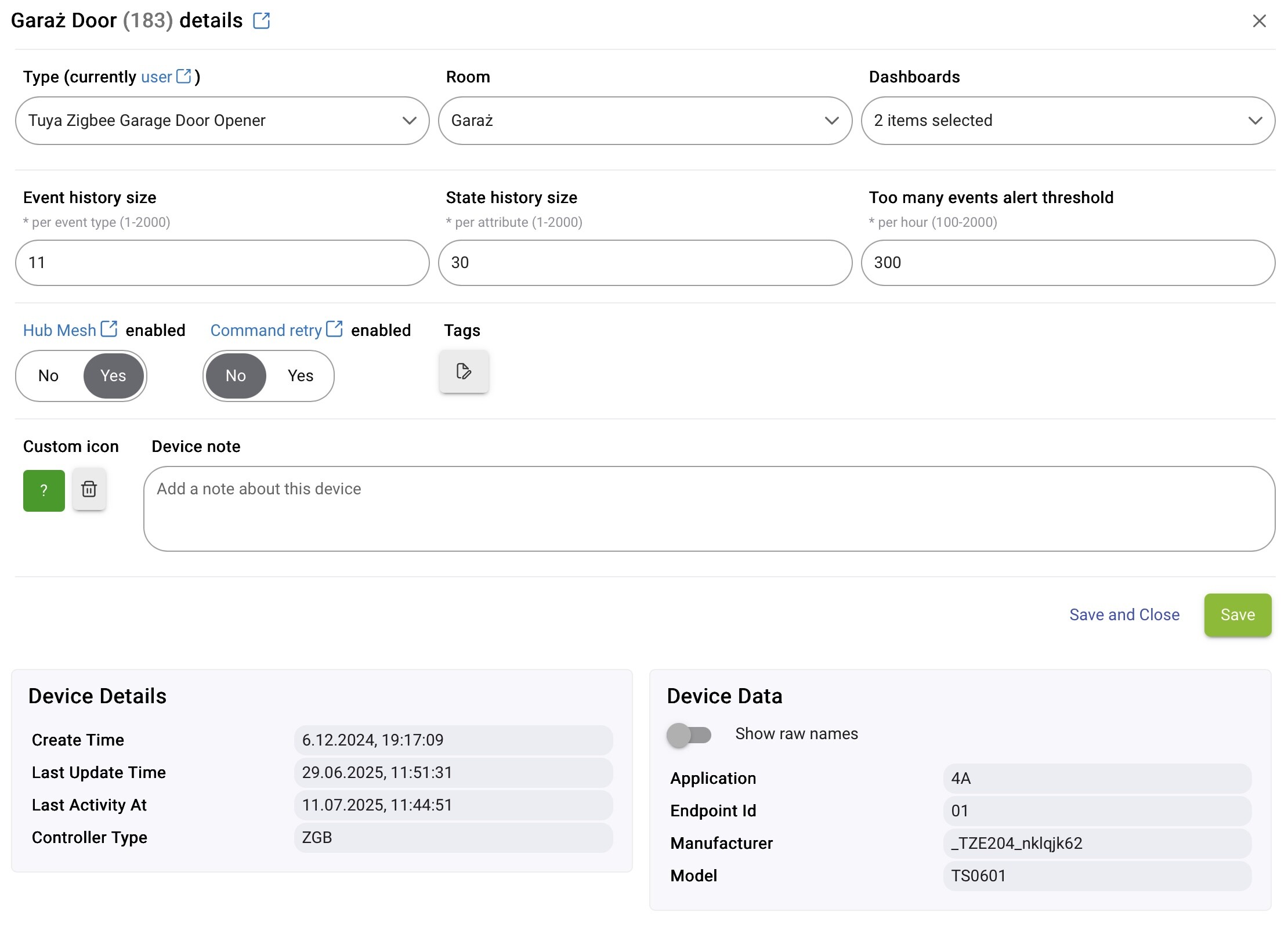Close the details dialog with X
The height and width of the screenshot is (937, 1288).
1259,21
